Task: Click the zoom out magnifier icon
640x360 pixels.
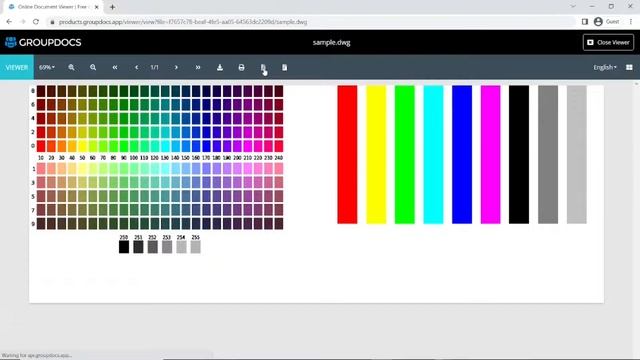Action: (93, 67)
